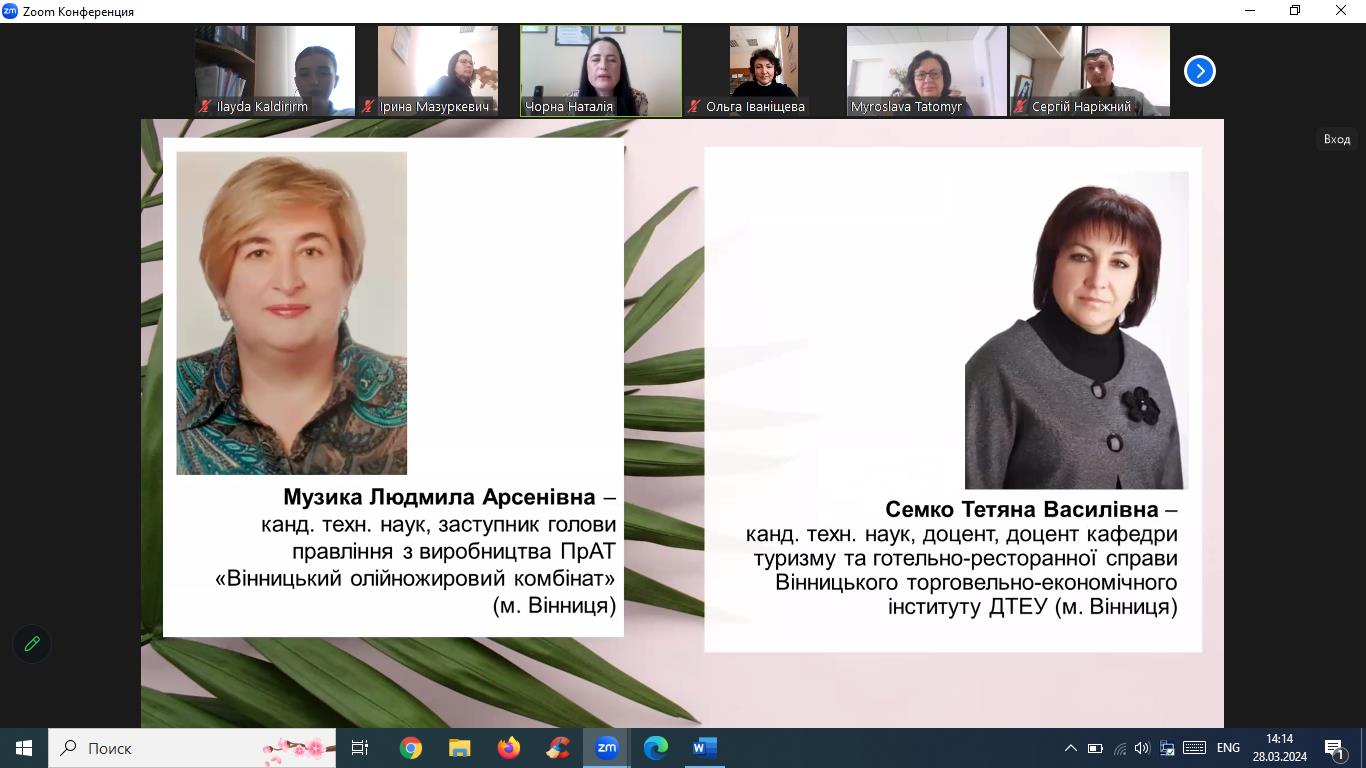This screenshot has width=1366, height=768.
Task: Open the volume control in system tray
Action: (1143, 748)
